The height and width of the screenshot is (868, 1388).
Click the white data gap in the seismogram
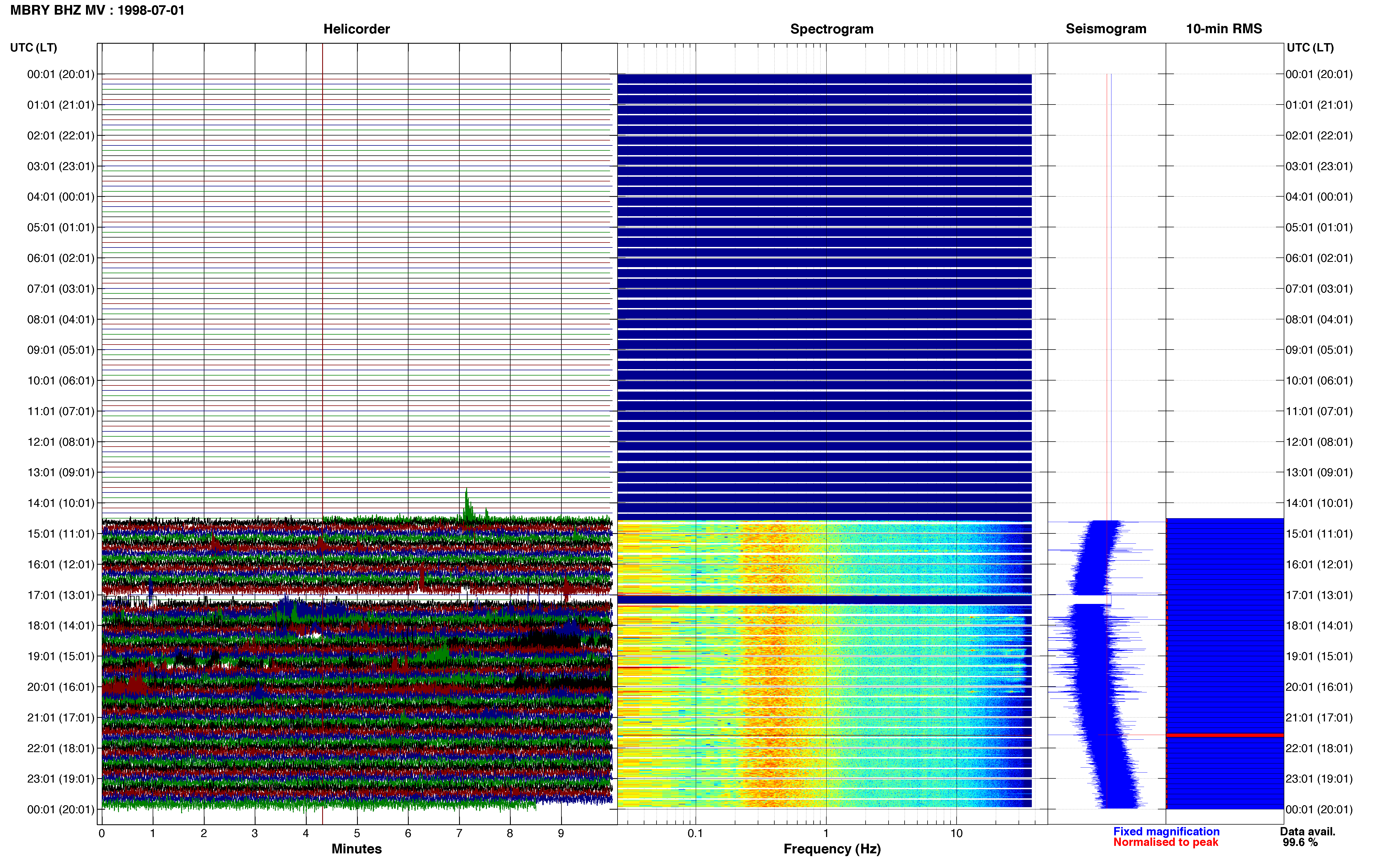1091,599
